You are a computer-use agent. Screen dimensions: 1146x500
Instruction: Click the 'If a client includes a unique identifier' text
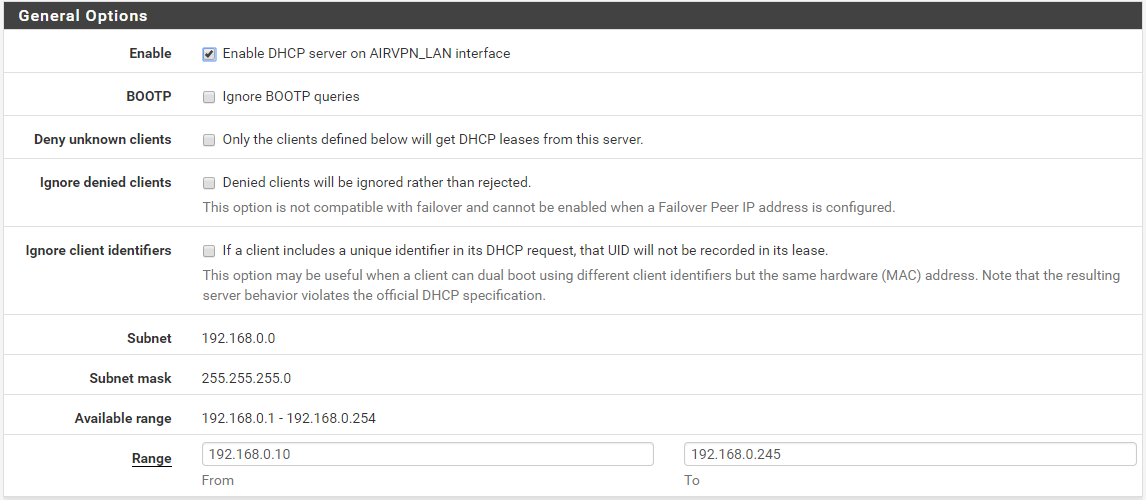(525, 250)
